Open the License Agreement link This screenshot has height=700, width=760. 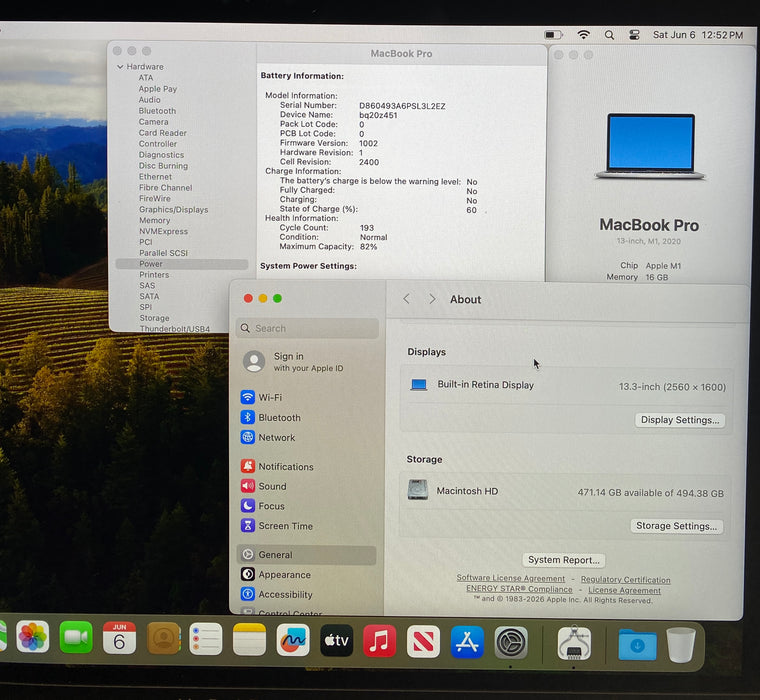624,590
